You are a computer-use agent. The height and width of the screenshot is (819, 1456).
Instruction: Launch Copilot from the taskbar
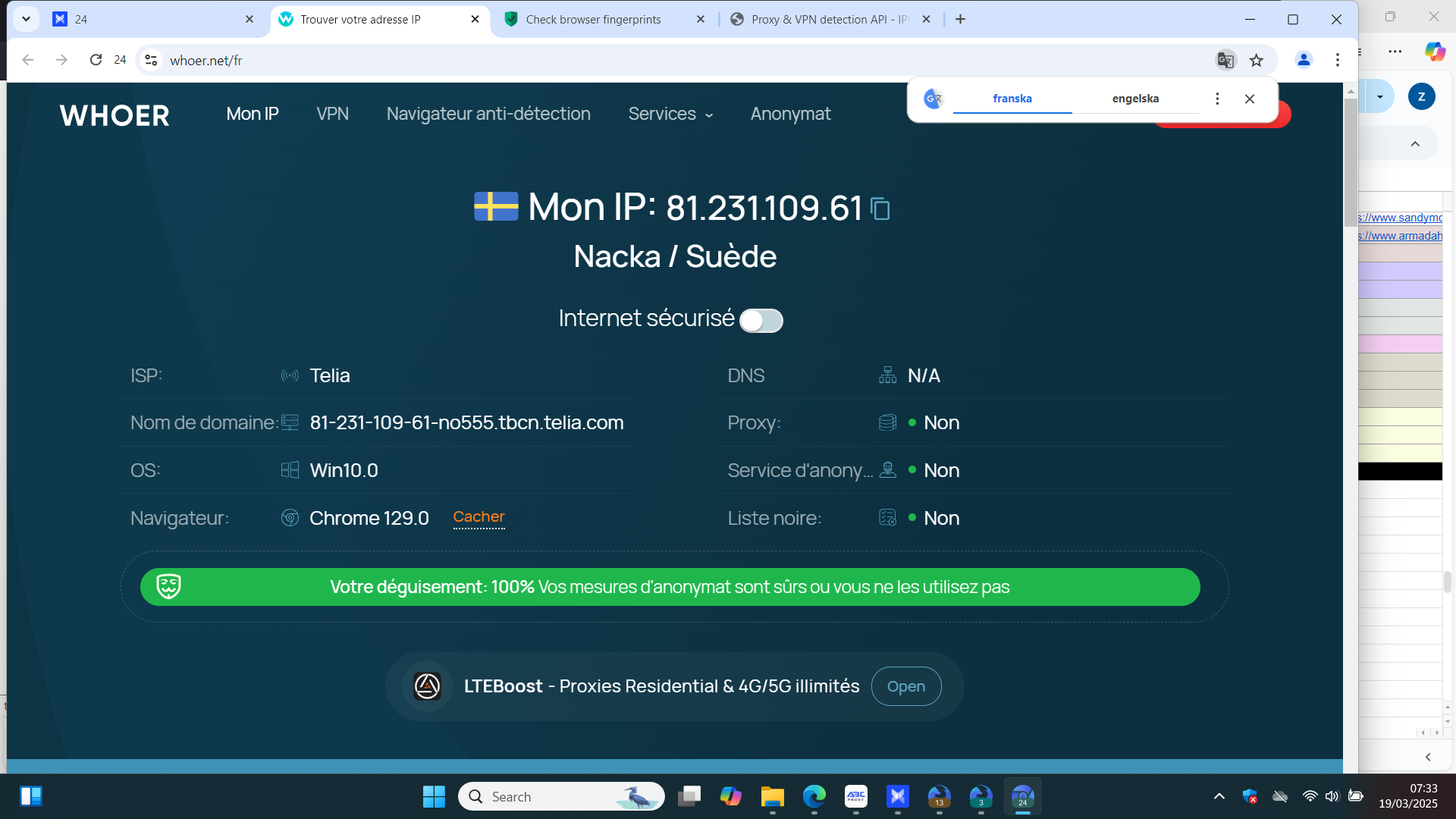(x=731, y=796)
